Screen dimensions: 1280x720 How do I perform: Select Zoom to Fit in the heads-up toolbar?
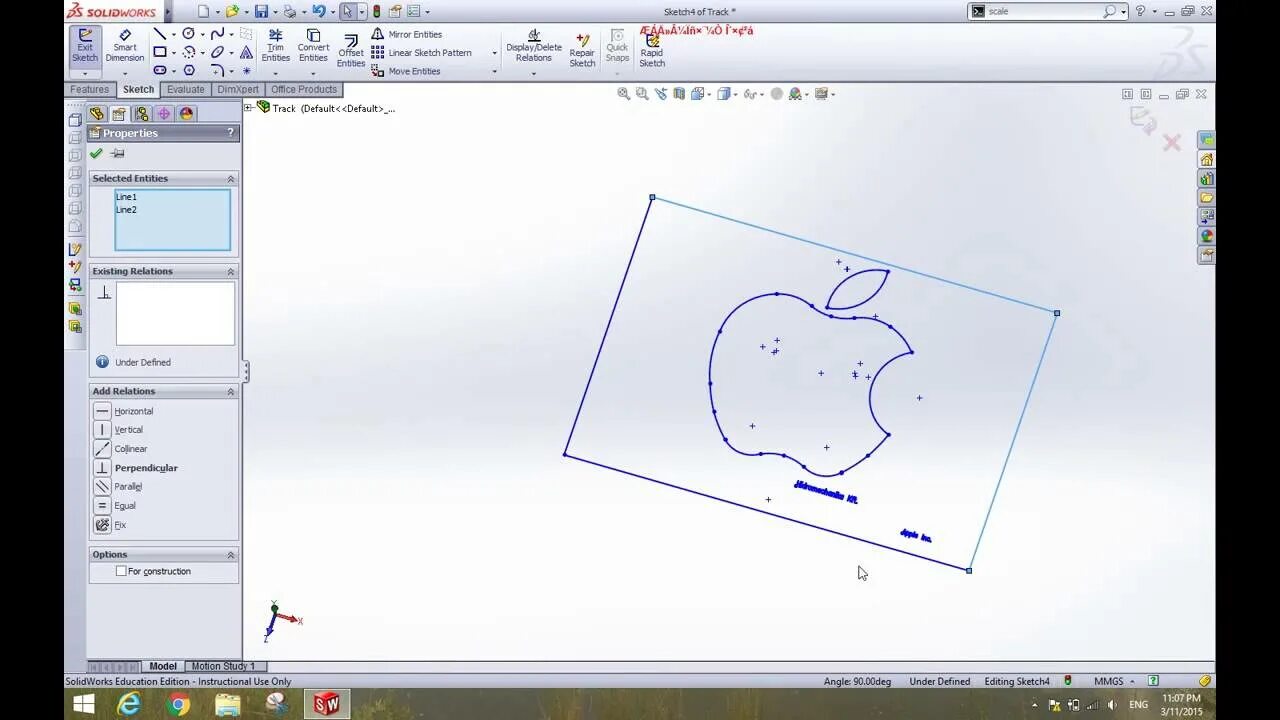623,93
